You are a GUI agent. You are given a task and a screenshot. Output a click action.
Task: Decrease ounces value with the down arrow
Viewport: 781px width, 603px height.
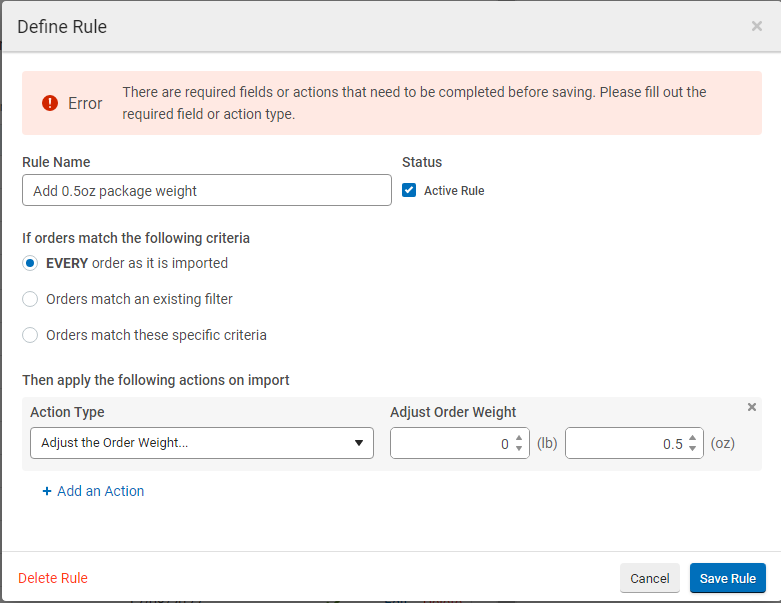[693, 449]
